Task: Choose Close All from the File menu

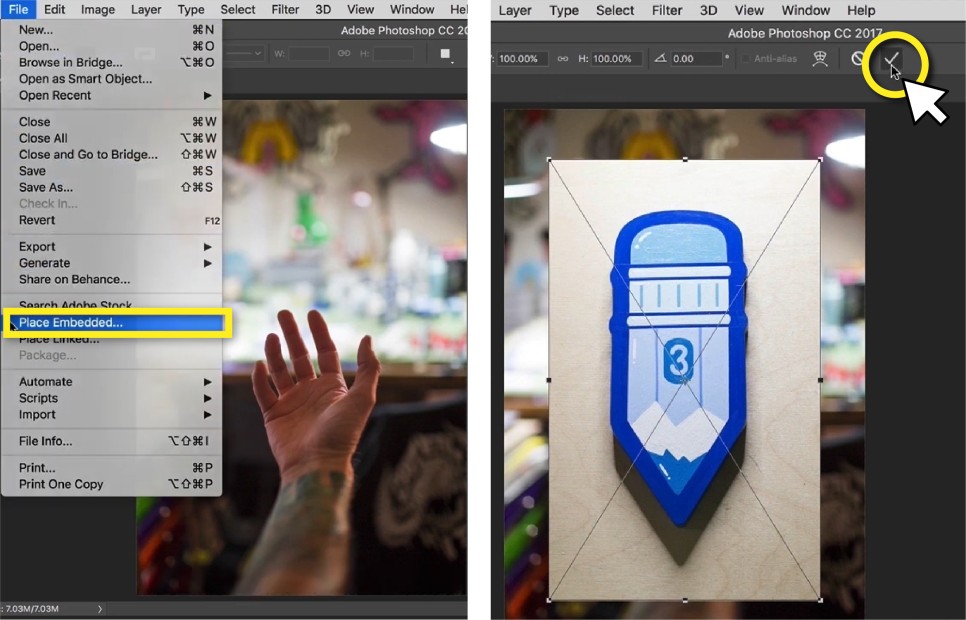Action: pos(112,138)
